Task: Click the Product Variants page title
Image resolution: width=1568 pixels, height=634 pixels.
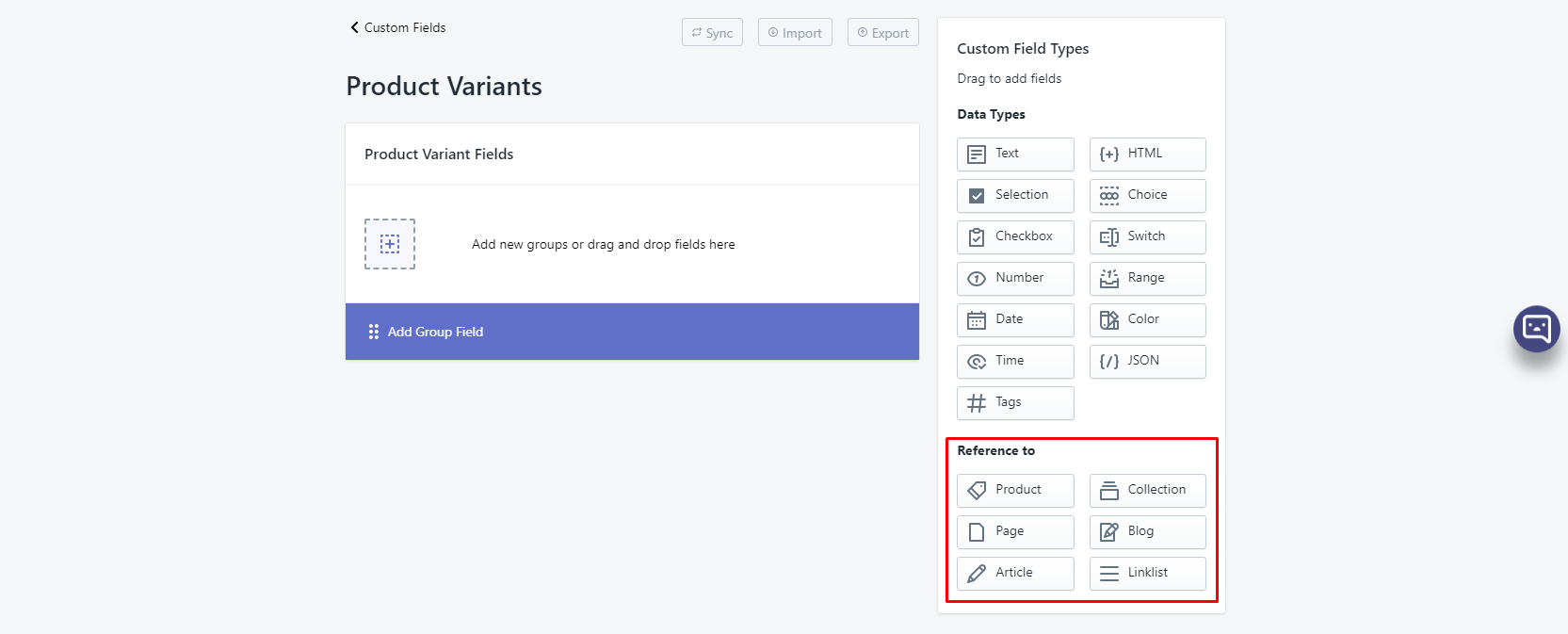Action: pos(444,86)
